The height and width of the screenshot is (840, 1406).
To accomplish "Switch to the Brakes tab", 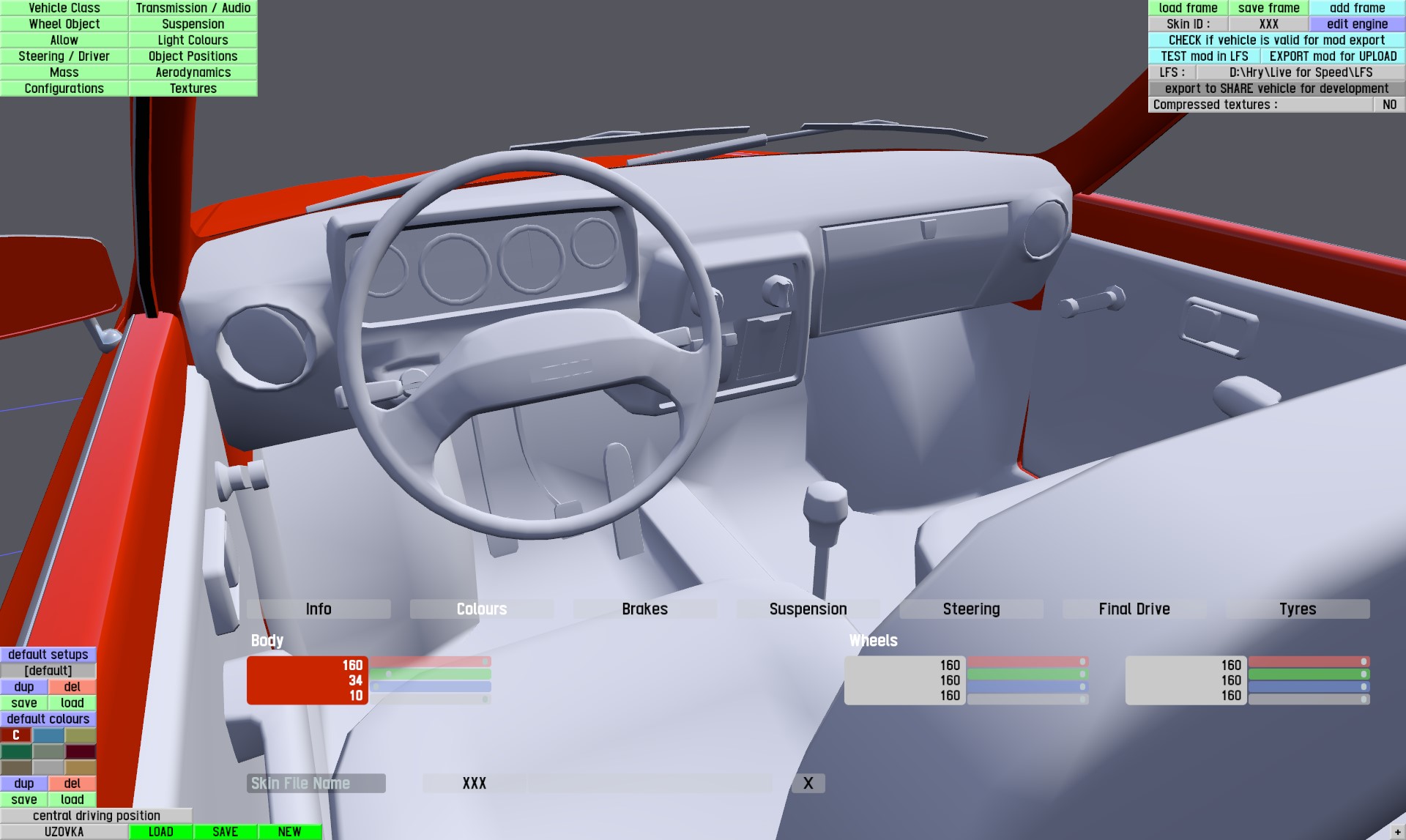I will pos(644,609).
